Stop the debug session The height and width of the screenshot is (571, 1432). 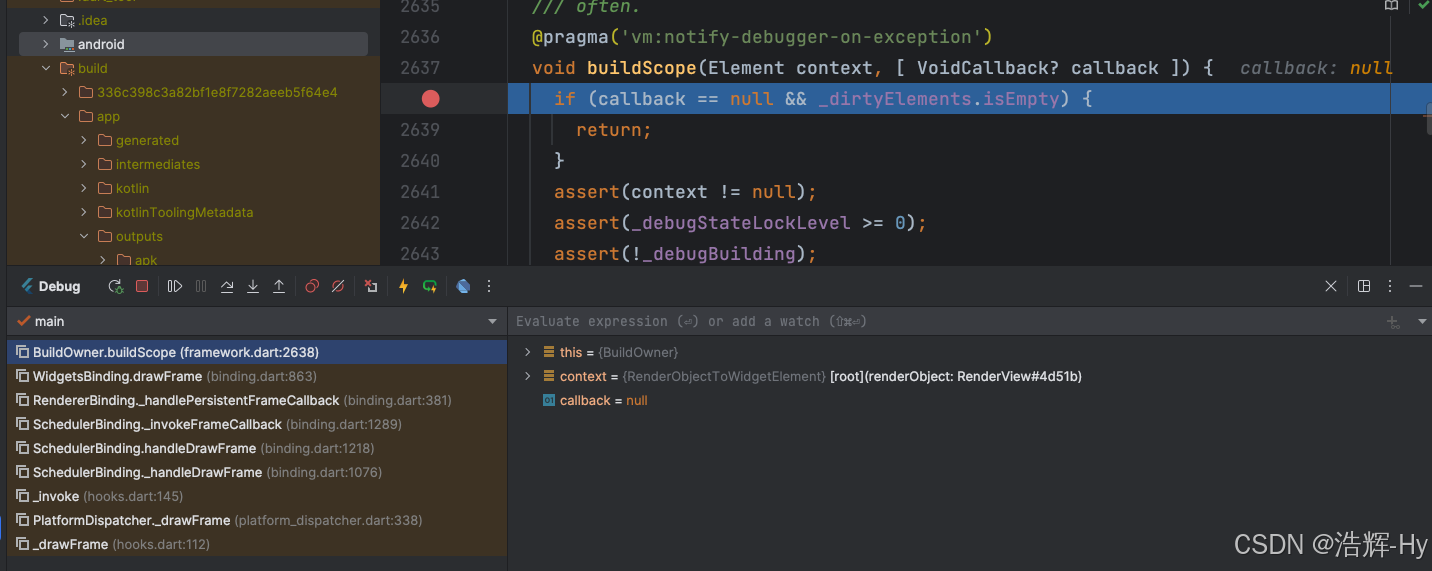[x=142, y=286]
